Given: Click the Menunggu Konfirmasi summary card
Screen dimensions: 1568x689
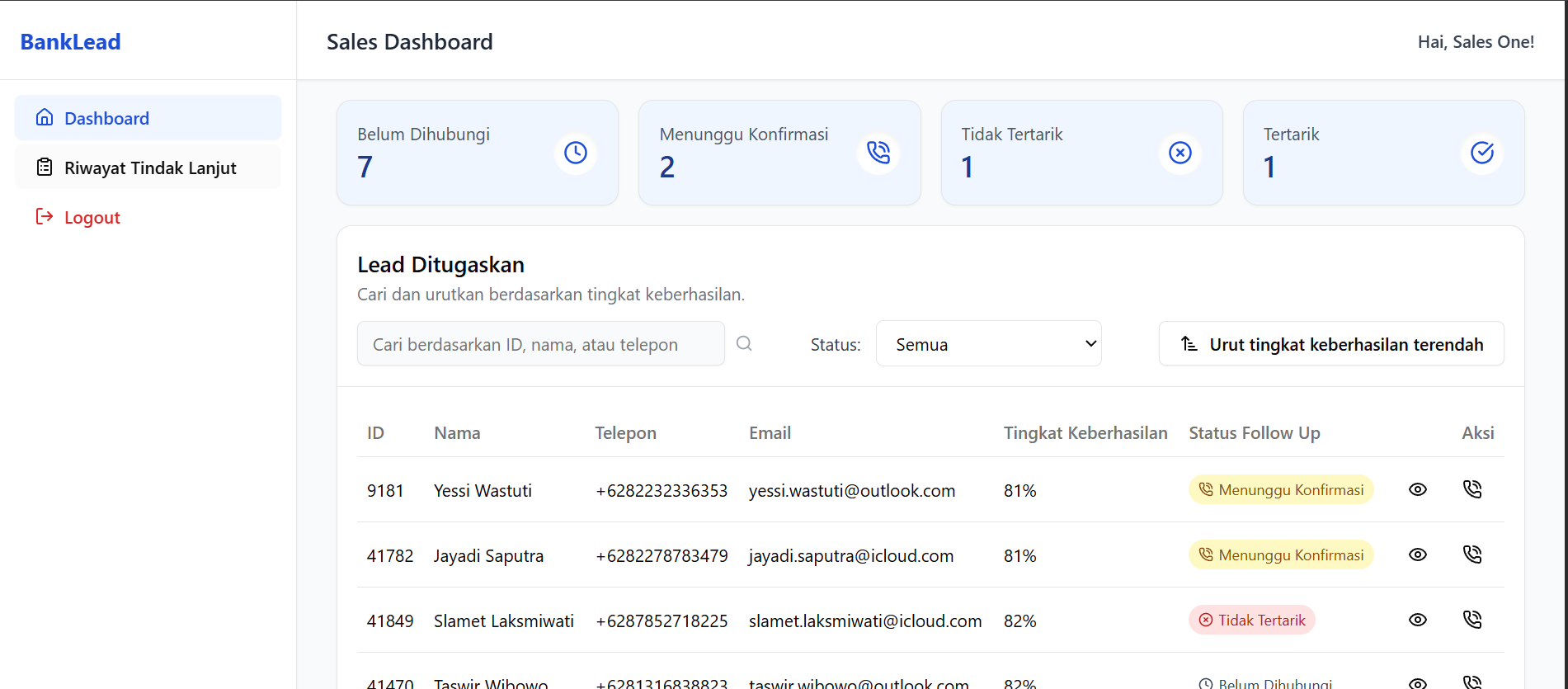Looking at the screenshot, I should (x=779, y=153).
